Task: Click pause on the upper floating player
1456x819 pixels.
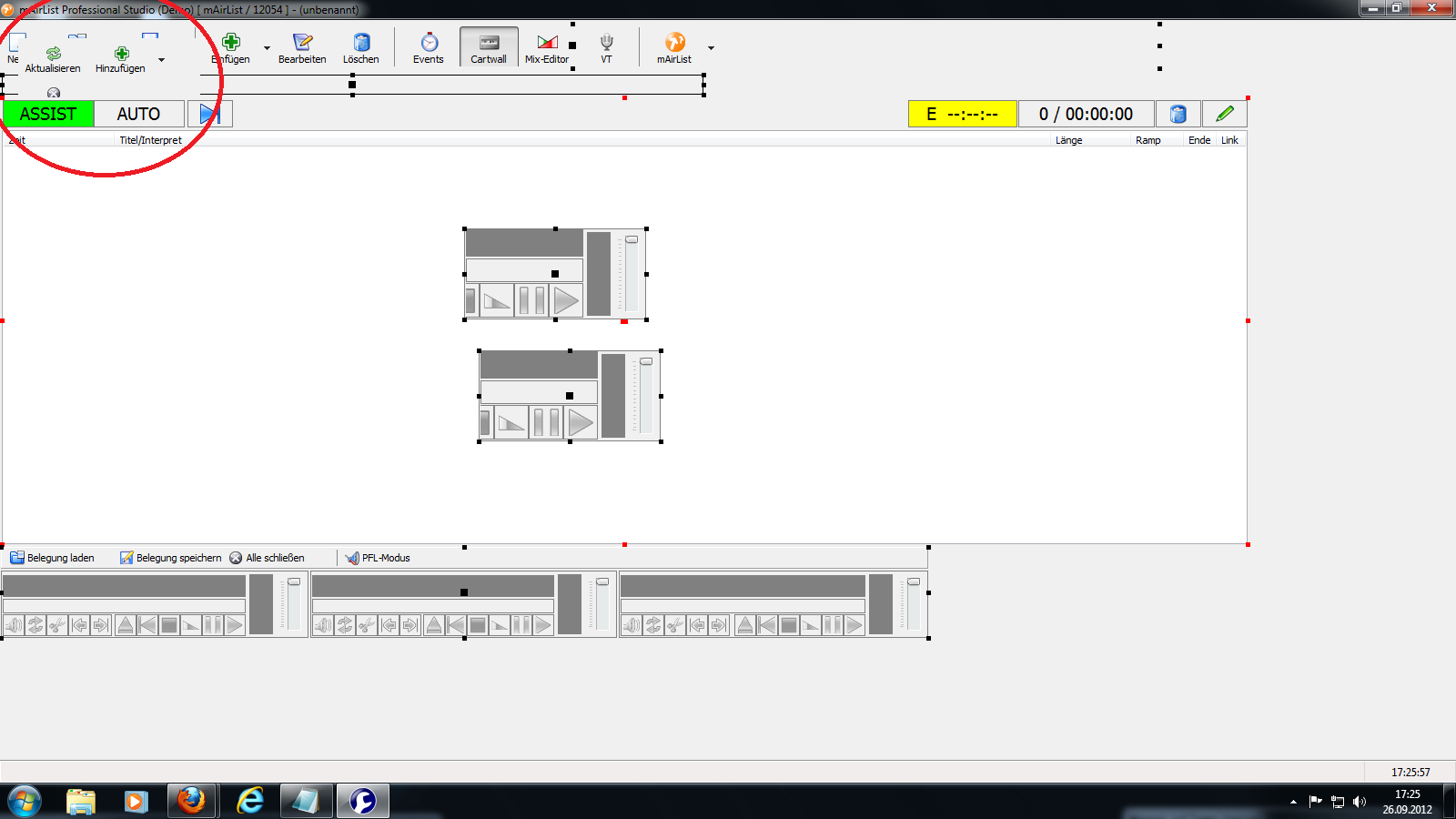Action: point(531,300)
